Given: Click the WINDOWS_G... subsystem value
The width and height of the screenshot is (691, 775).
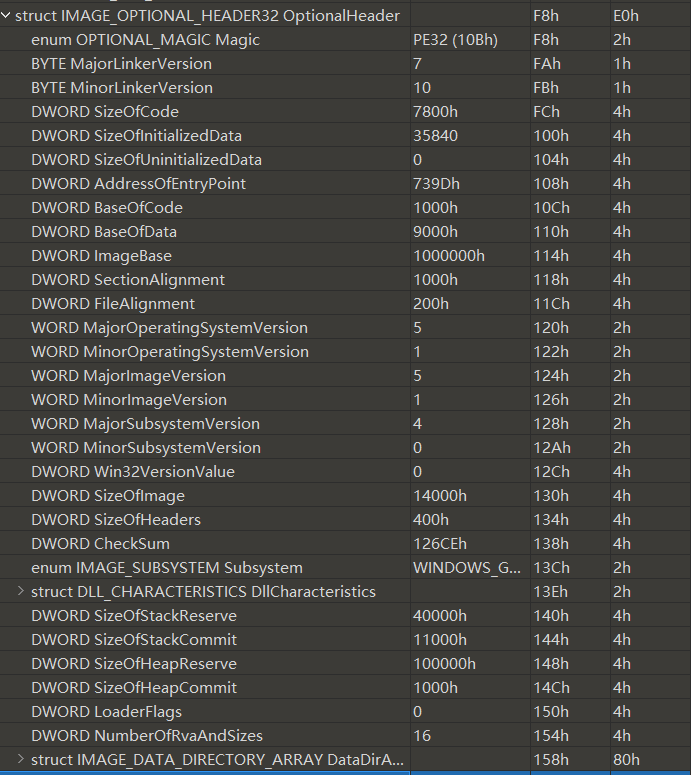Looking at the screenshot, I should pyautogui.click(x=466, y=568).
